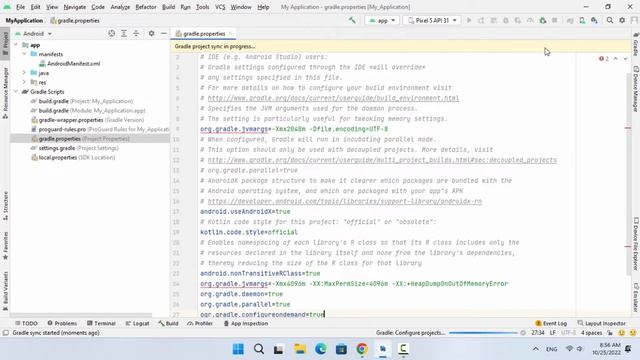The image size is (640, 360).
Task: Select proguard-rules.pro file
Action: pos(100,129)
